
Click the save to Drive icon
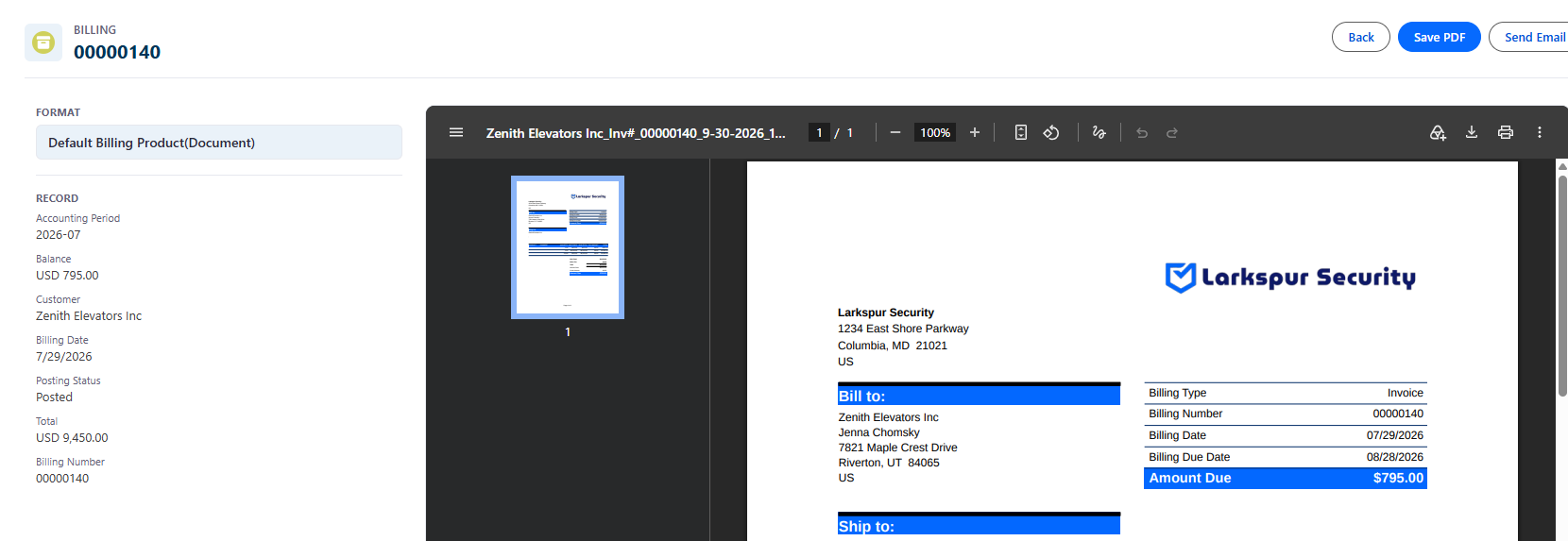(x=1438, y=132)
